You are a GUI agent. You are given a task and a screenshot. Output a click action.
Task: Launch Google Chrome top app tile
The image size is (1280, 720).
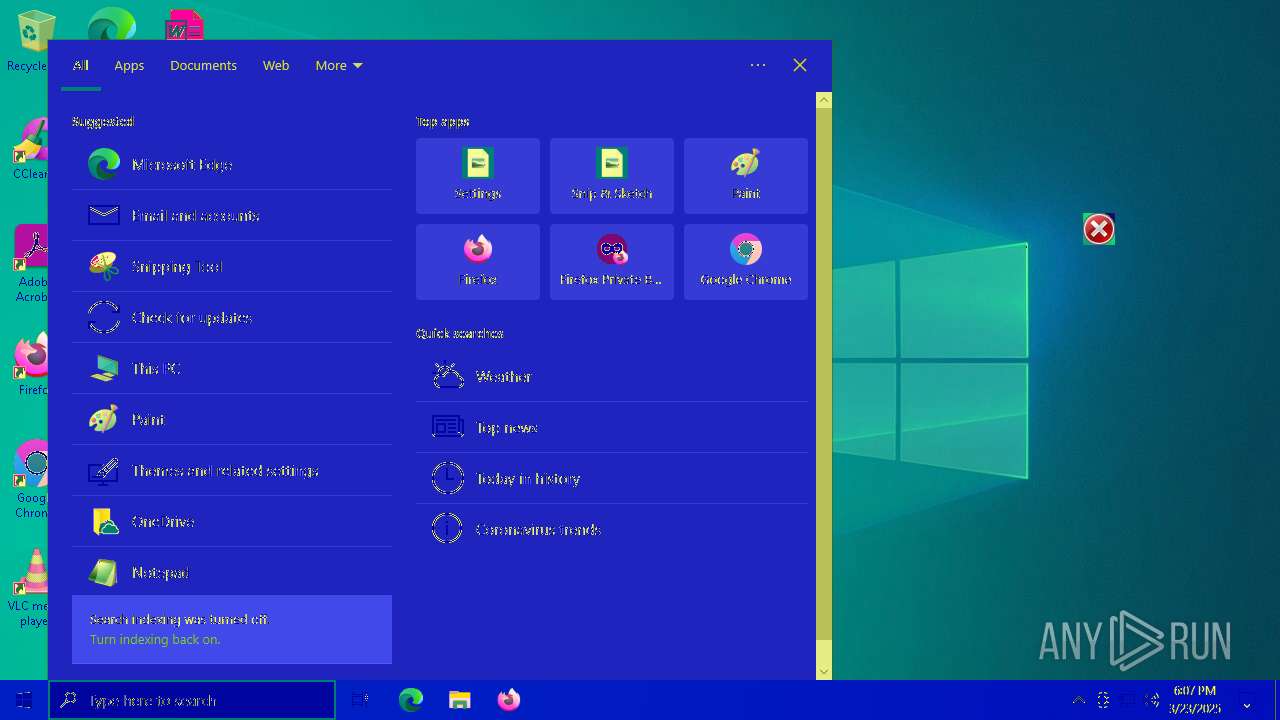click(746, 262)
